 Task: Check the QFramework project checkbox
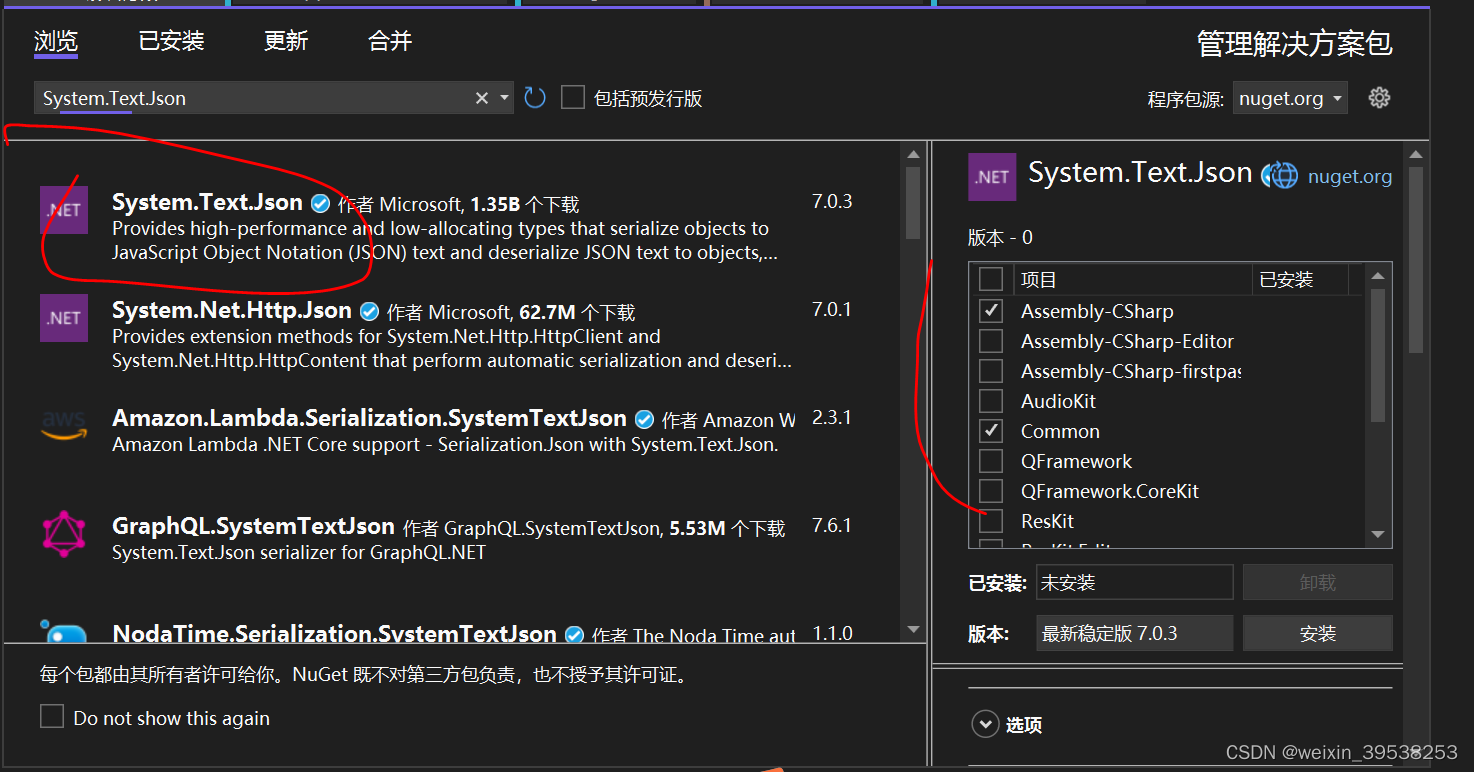990,461
